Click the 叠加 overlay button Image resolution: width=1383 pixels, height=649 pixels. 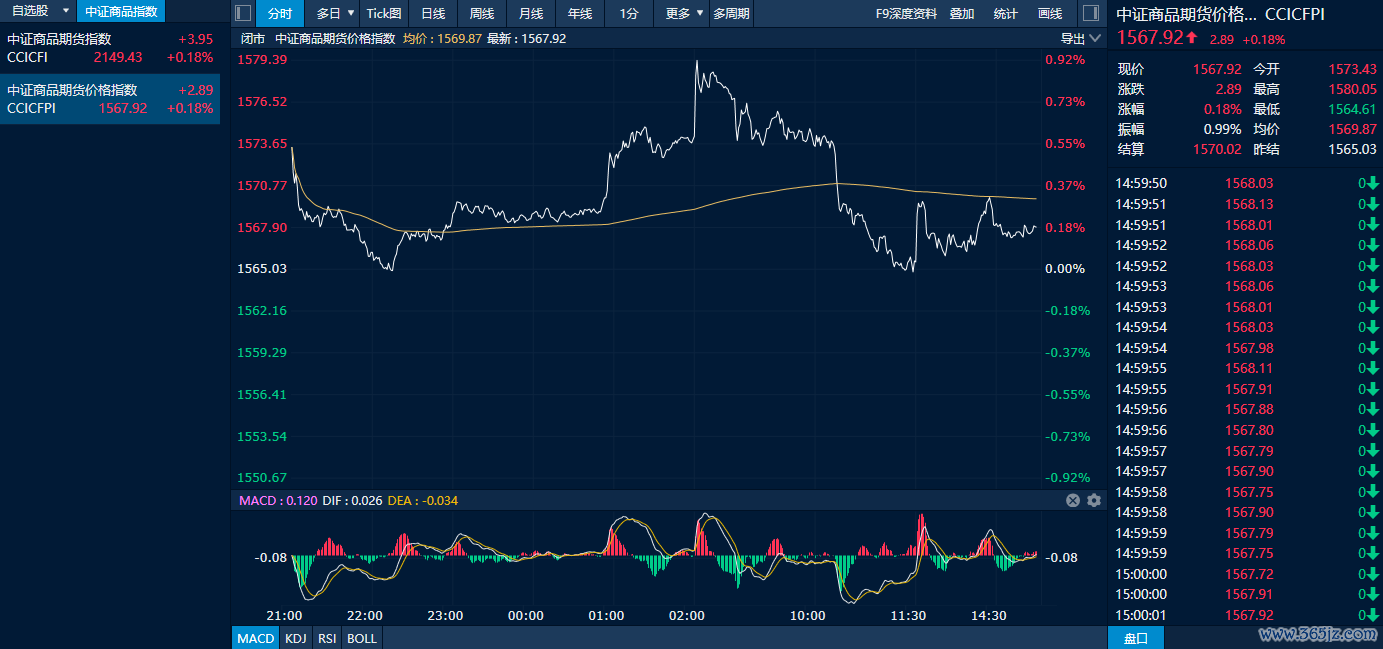[962, 13]
